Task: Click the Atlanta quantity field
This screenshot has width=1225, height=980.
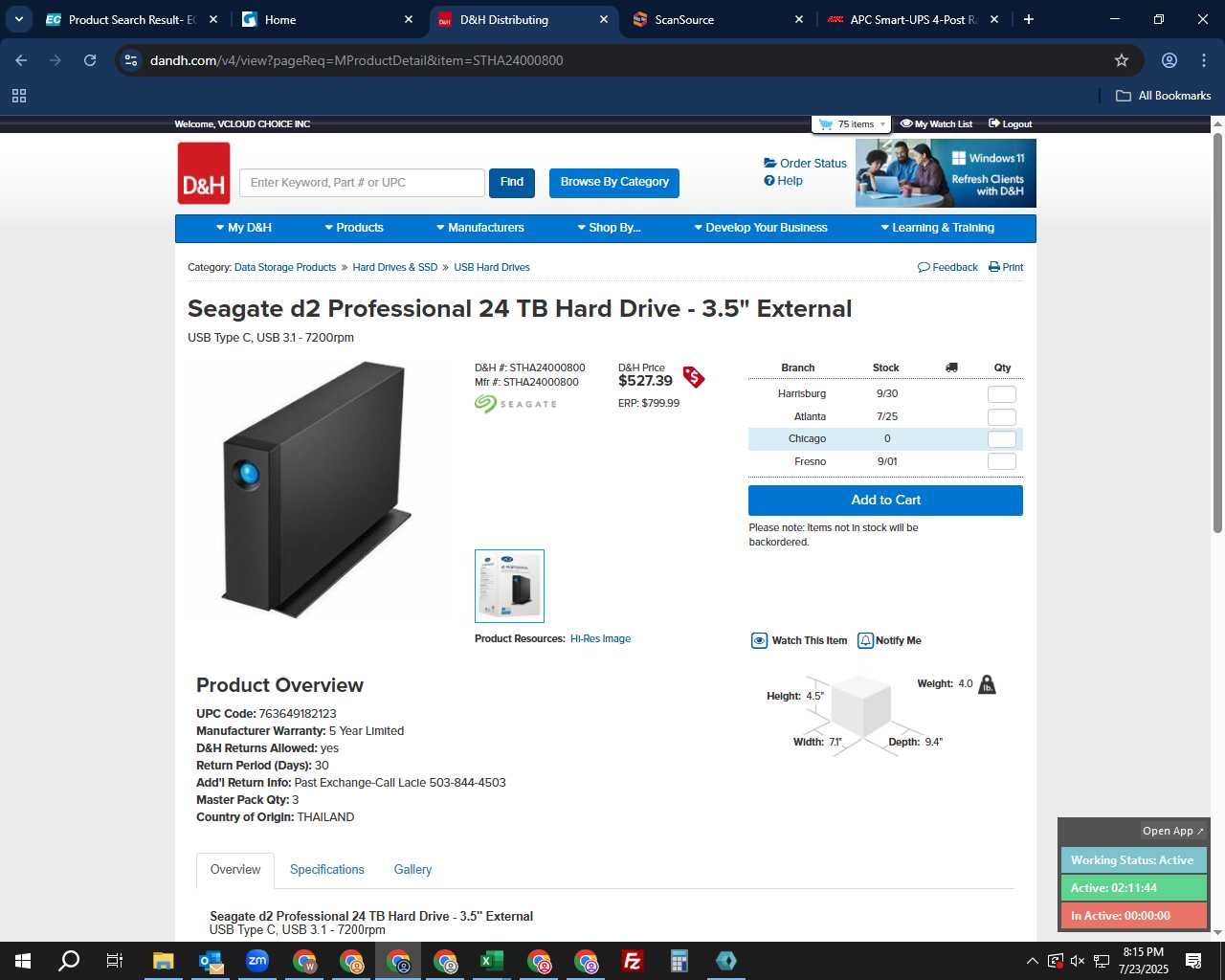Action: tap(1001, 417)
